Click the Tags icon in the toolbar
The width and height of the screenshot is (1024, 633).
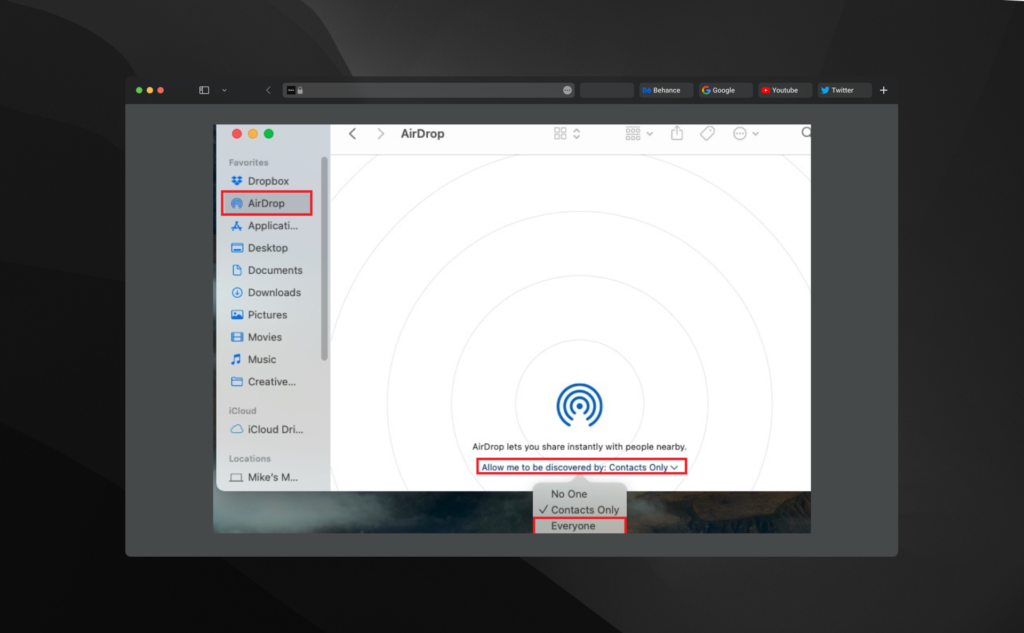point(707,133)
